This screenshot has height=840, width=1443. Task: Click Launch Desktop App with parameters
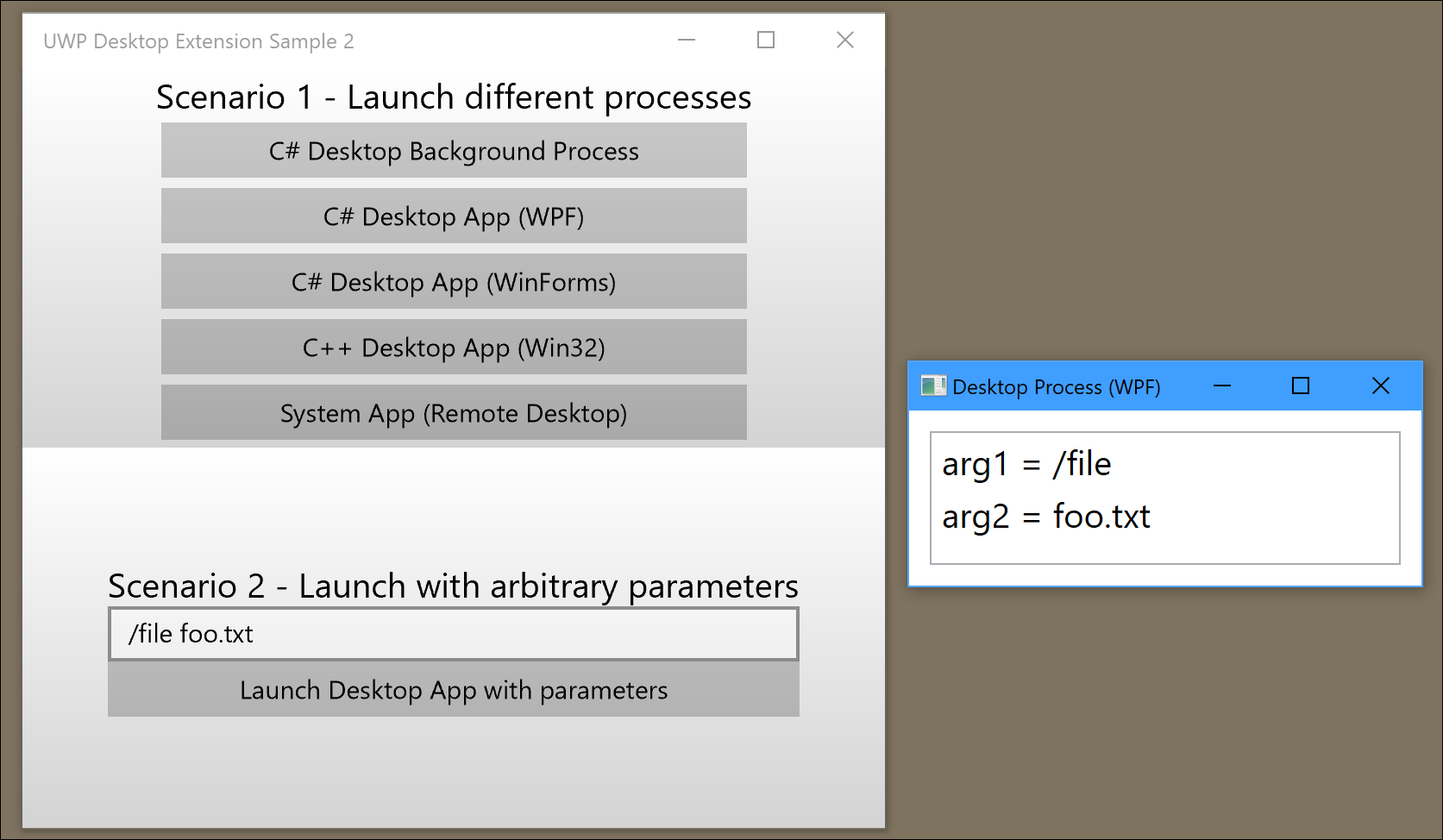453,690
